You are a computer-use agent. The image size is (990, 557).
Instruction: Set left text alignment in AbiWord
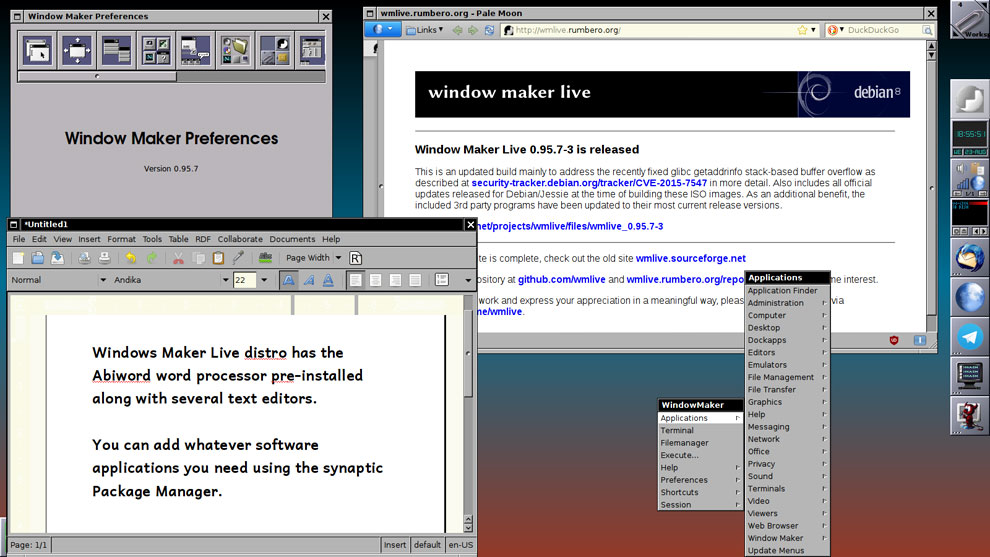[355, 280]
